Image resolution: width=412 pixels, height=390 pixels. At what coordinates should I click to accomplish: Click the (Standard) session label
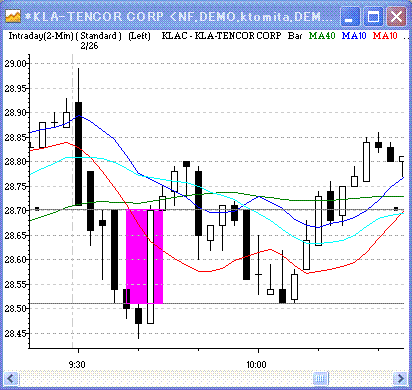(x=99, y=36)
